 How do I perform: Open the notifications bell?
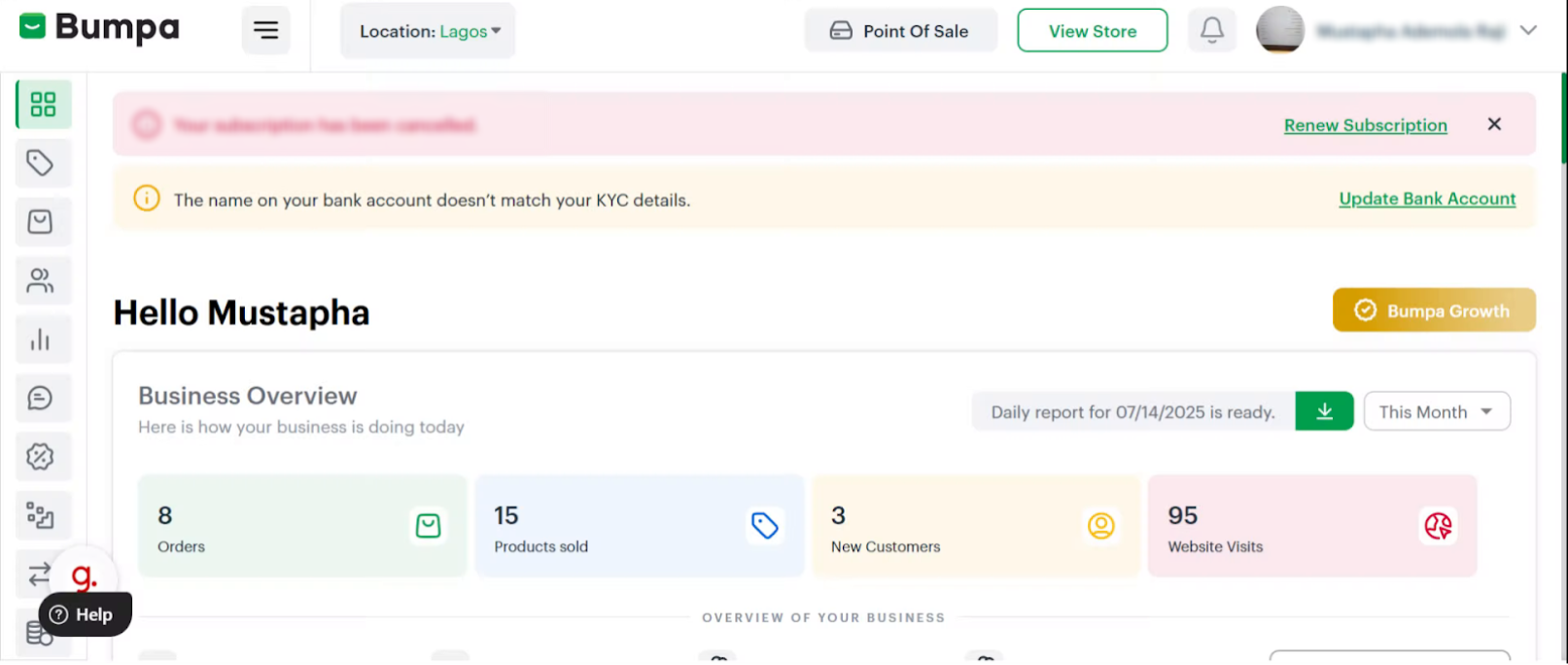click(1211, 30)
